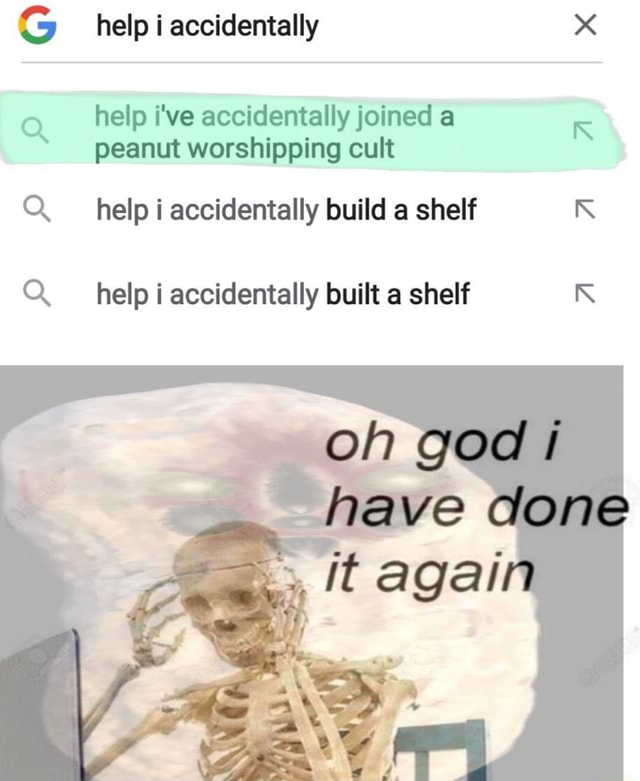The height and width of the screenshot is (781, 640).
Task: Click the magnifier beside 'build a shelf'
Action: tap(37, 209)
